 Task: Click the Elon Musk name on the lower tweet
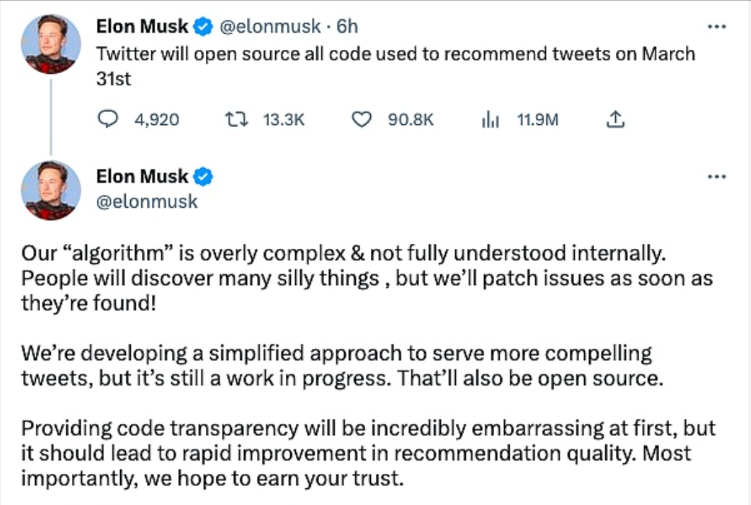(x=142, y=177)
